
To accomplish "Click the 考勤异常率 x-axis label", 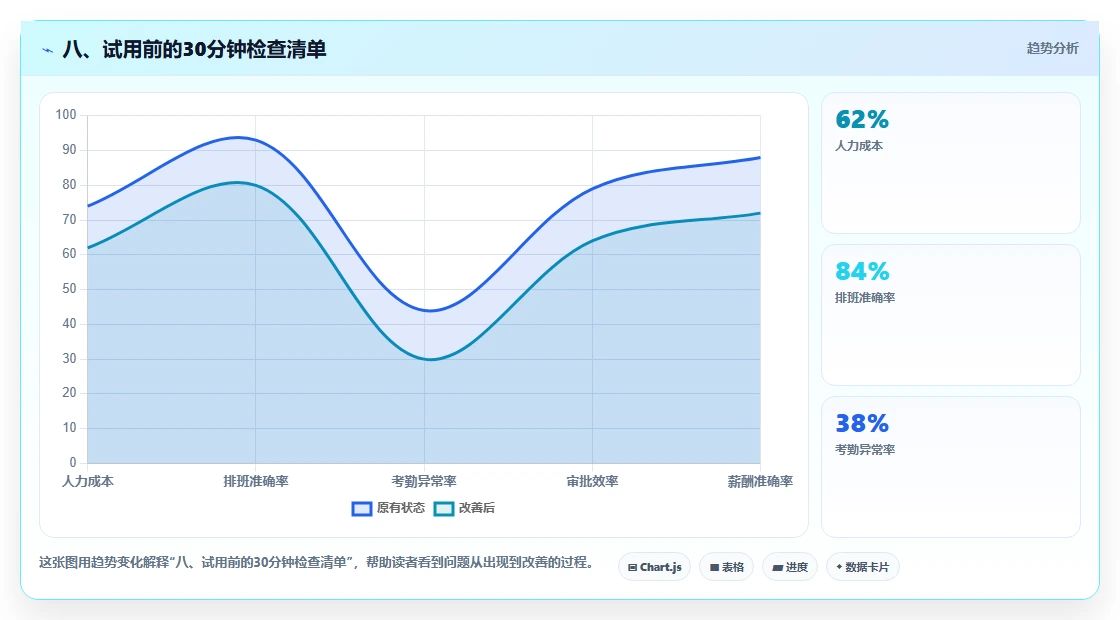I will click(x=424, y=481).
